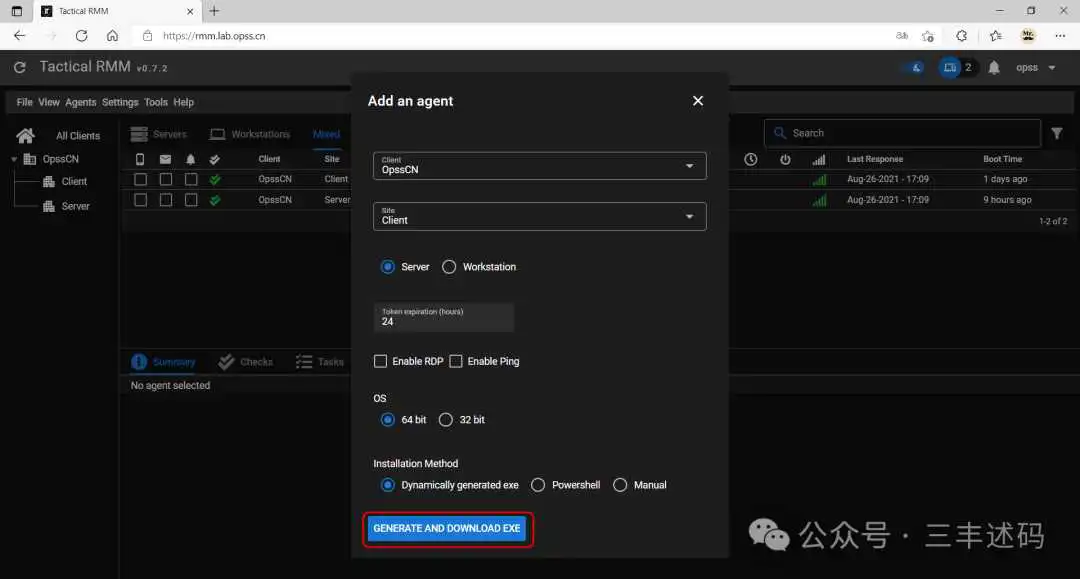1080x579 pixels.
Task: Select the Workstation radio button
Action: point(449,266)
